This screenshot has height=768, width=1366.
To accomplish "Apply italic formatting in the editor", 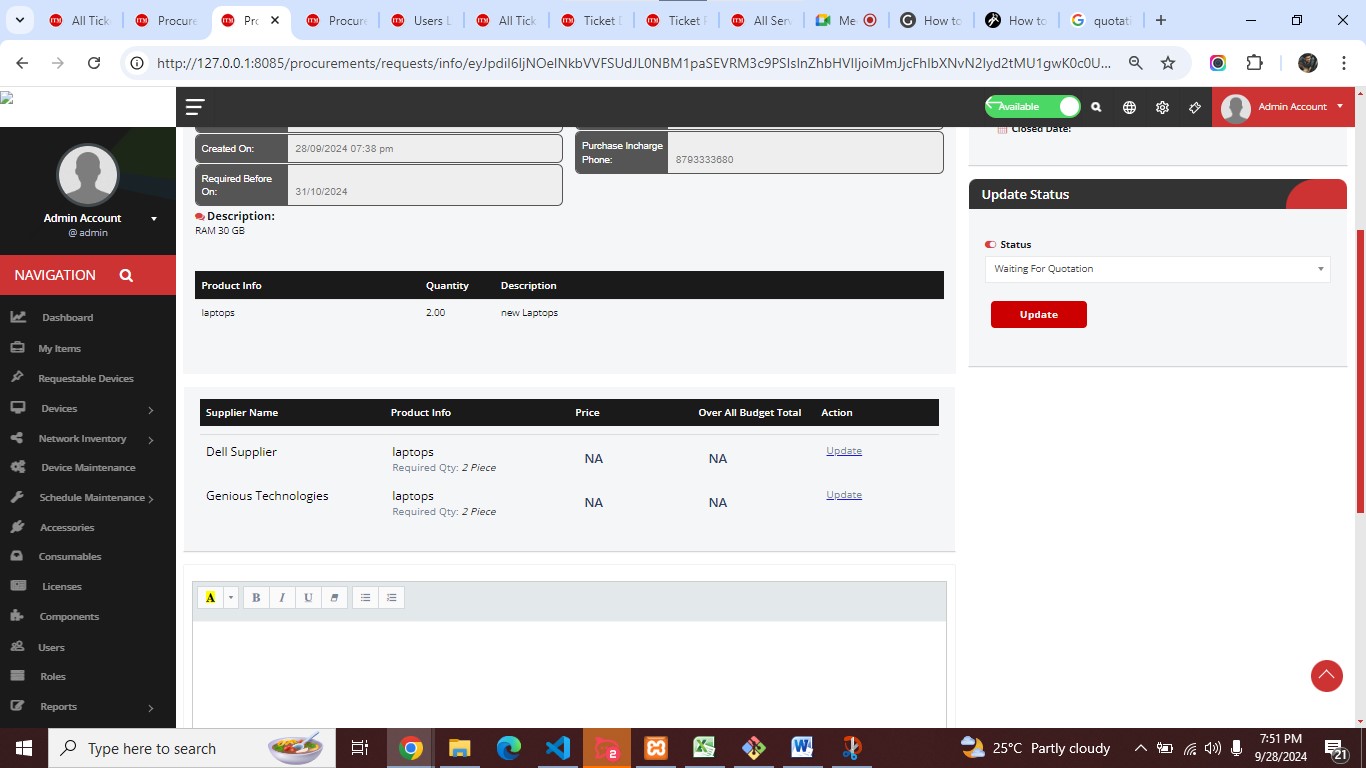I will click(x=282, y=597).
